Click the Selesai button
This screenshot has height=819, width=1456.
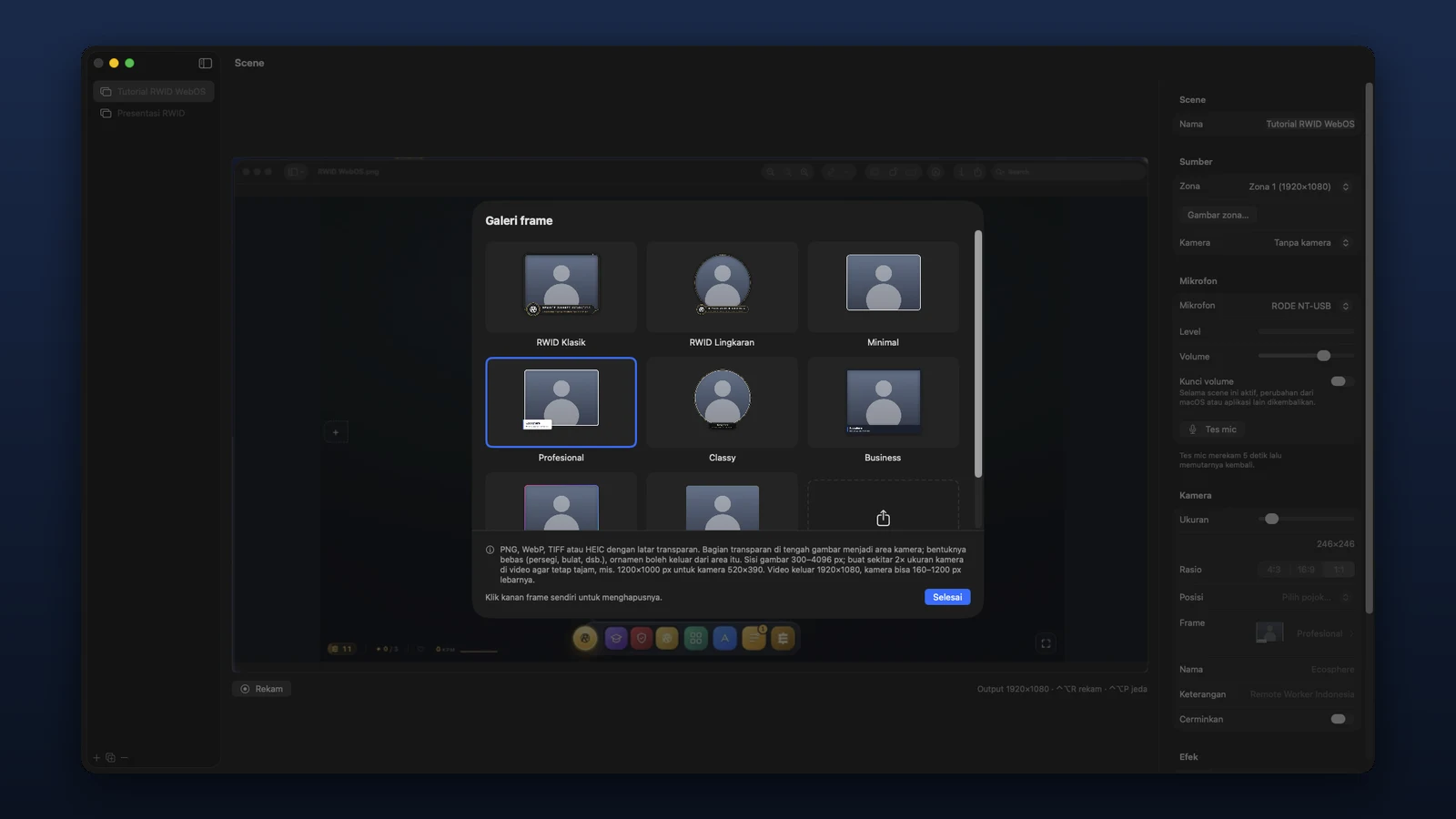coord(947,597)
